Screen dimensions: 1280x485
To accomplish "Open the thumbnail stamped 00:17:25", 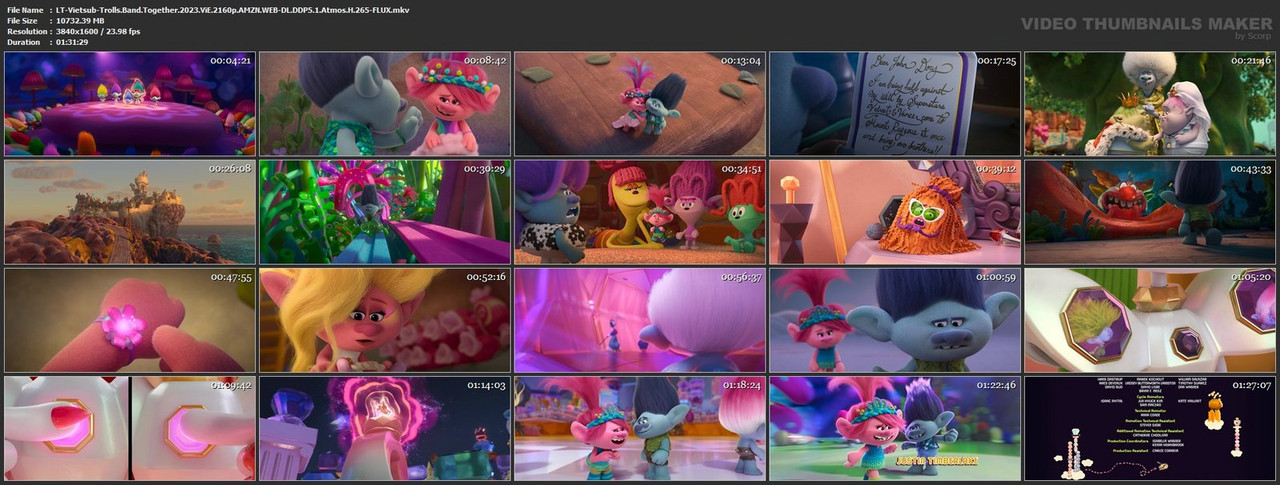I will pos(895,104).
